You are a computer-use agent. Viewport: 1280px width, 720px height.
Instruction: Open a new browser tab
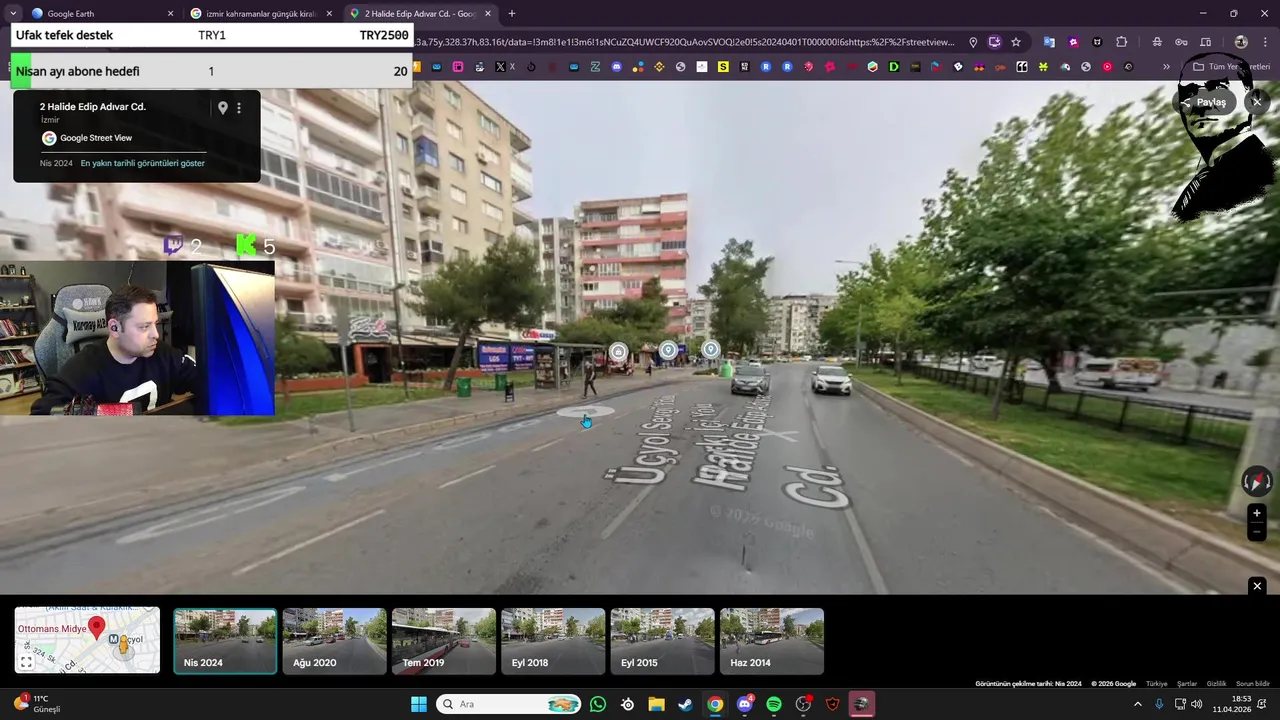[x=512, y=14]
